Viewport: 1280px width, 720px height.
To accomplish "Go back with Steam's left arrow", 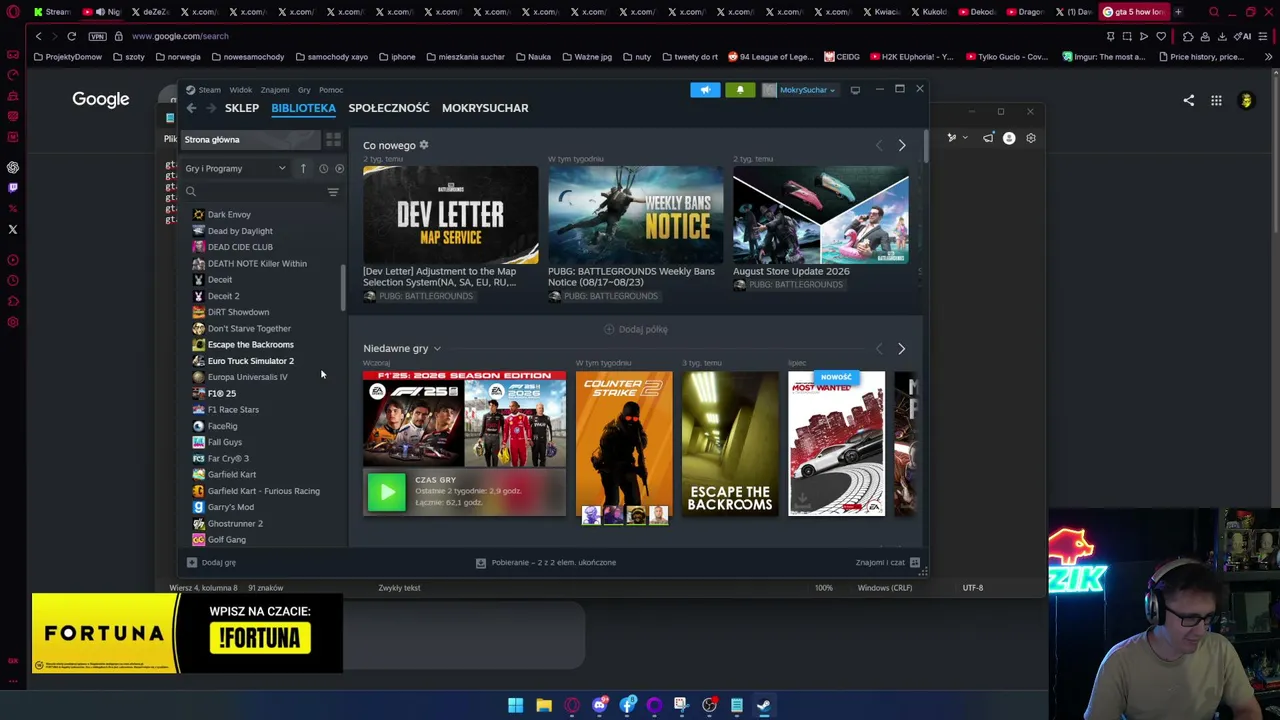I will coord(191,108).
